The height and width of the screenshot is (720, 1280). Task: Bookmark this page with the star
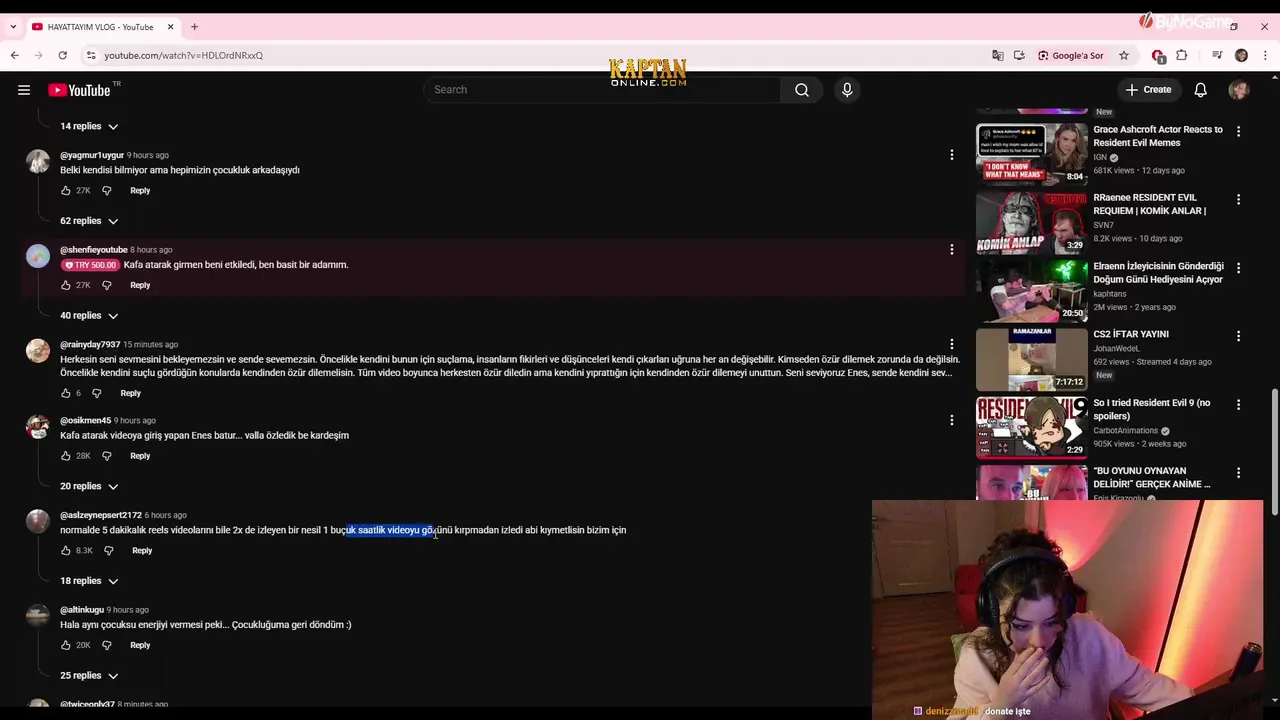(1124, 55)
